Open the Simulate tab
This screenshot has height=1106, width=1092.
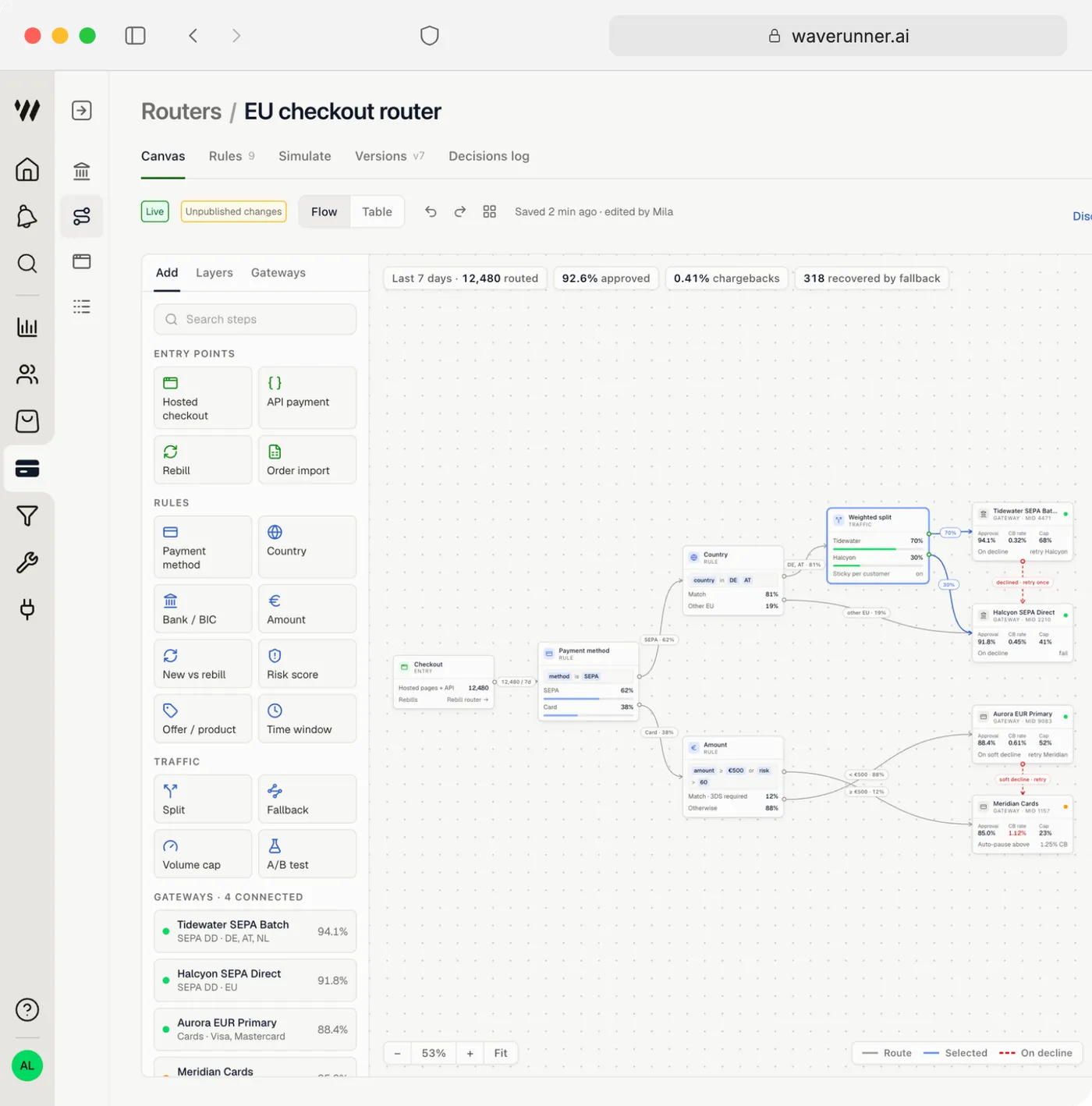[x=305, y=156]
